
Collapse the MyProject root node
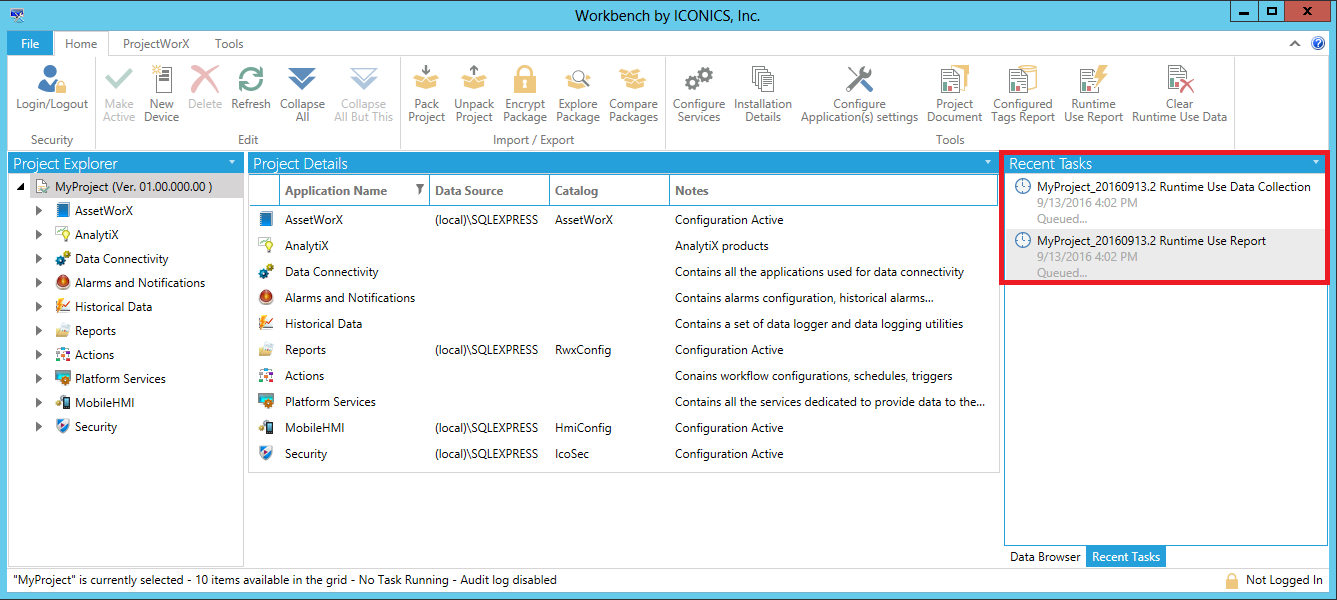tap(22, 187)
